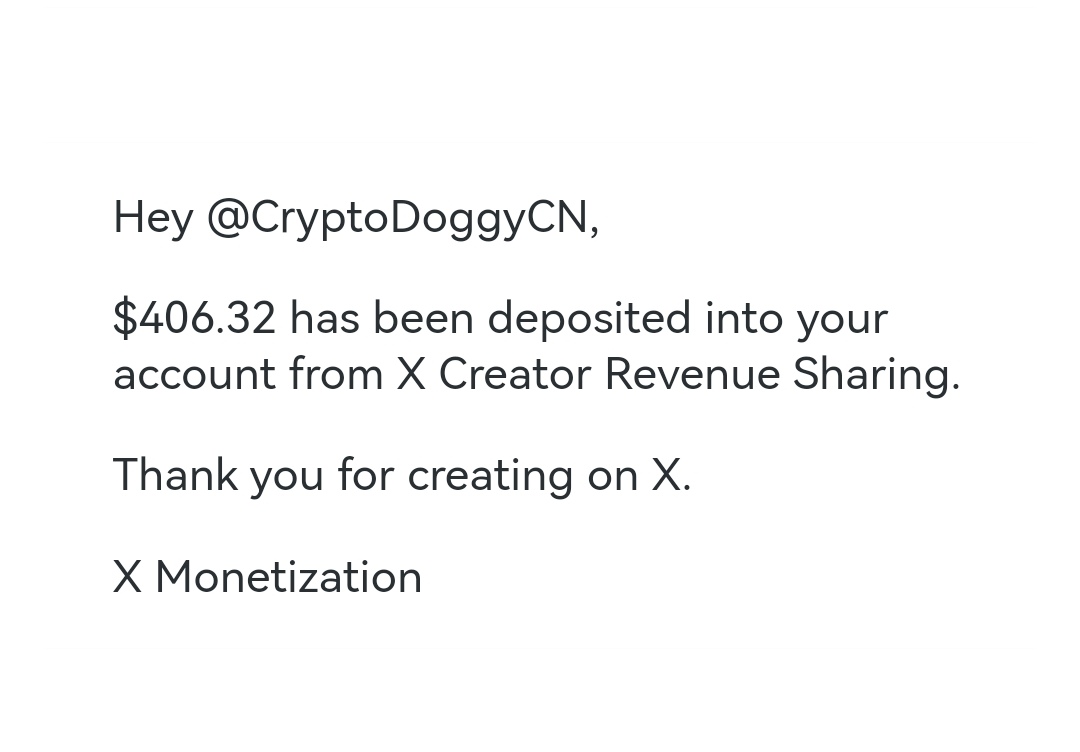The width and height of the screenshot is (1080, 752).
Task: Click the "X." ending the thank-you line
Action: click(x=670, y=475)
